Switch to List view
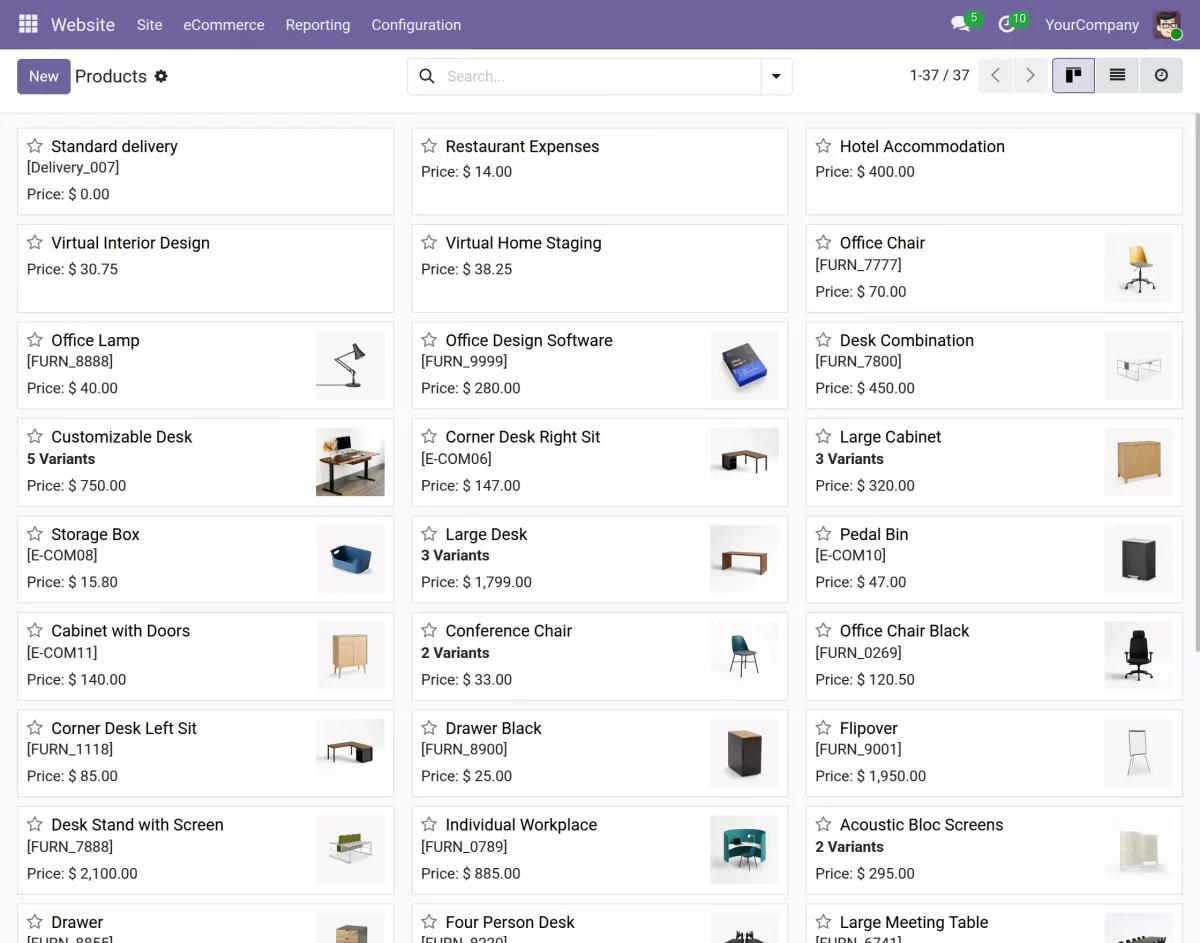Image resolution: width=1200 pixels, height=943 pixels. (x=1117, y=76)
